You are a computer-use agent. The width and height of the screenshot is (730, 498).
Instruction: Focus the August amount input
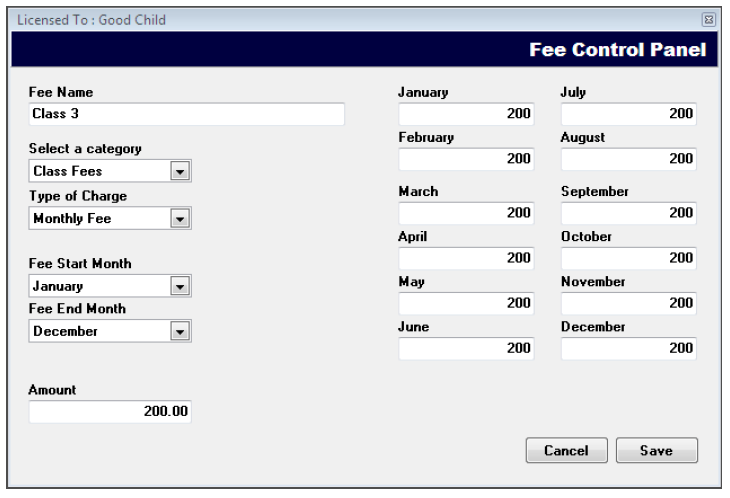point(628,159)
